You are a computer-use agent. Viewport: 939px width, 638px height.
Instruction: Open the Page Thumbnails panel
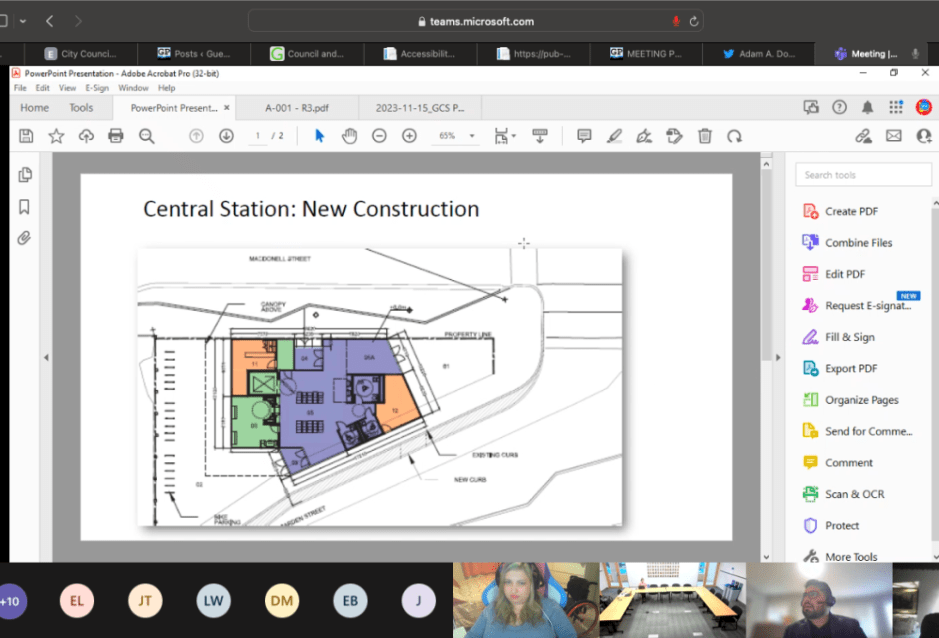click(25, 175)
